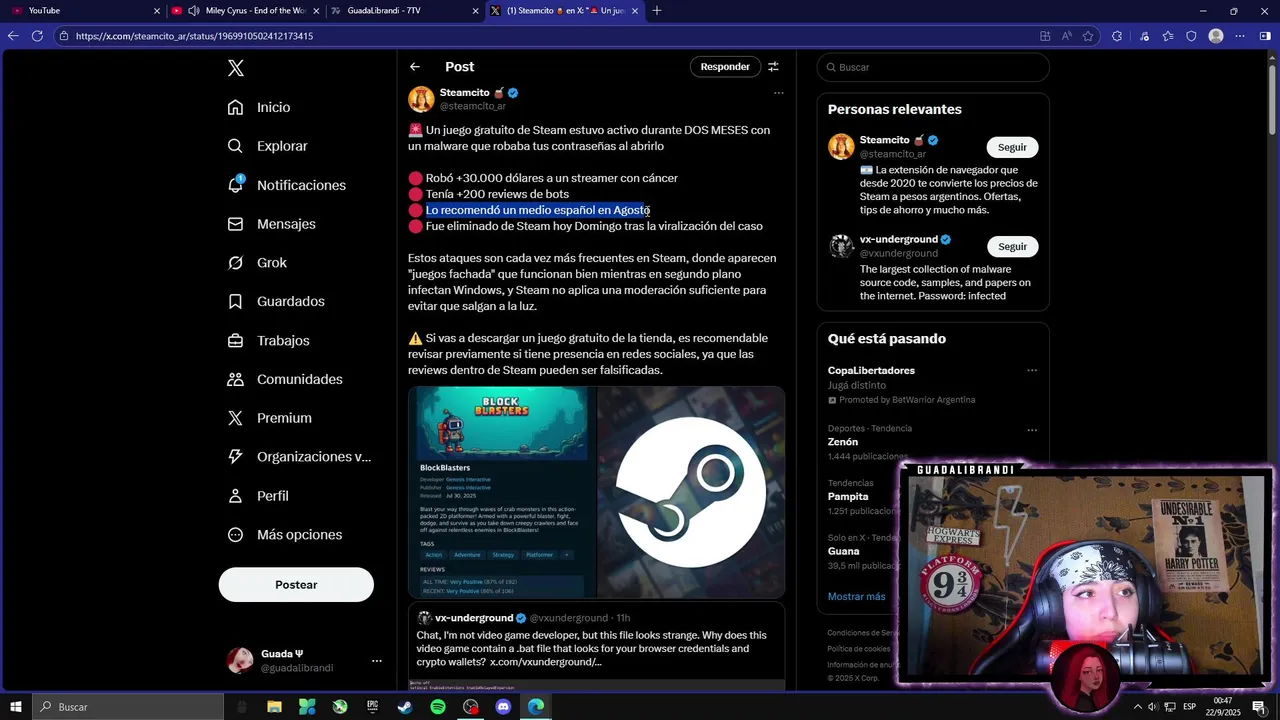Viewport: 1280px width, 720px height.
Task: Follow Steamcito in Personas relevantes
Action: tap(1012, 147)
